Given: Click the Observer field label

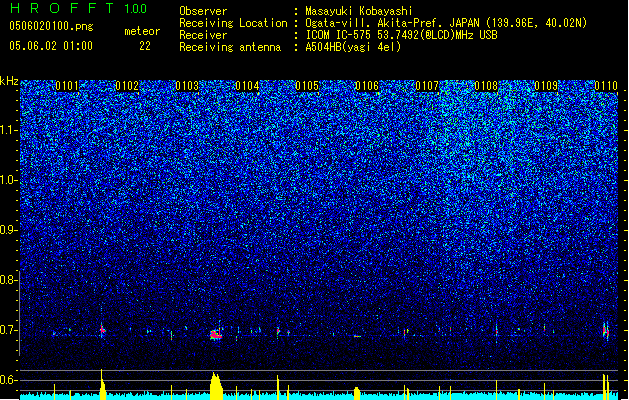Looking at the screenshot, I should coord(203,11).
